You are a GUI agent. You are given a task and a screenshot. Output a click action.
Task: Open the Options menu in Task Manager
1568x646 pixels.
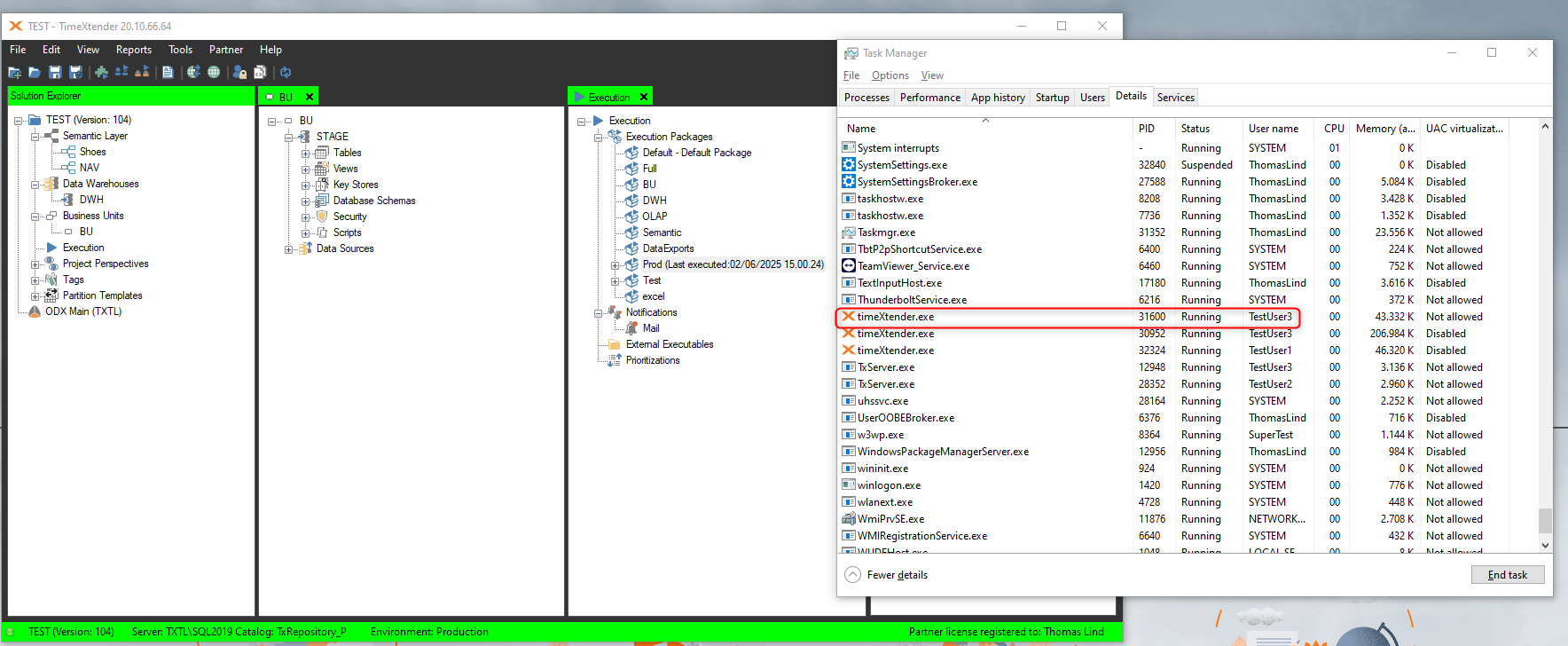(x=890, y=75)
